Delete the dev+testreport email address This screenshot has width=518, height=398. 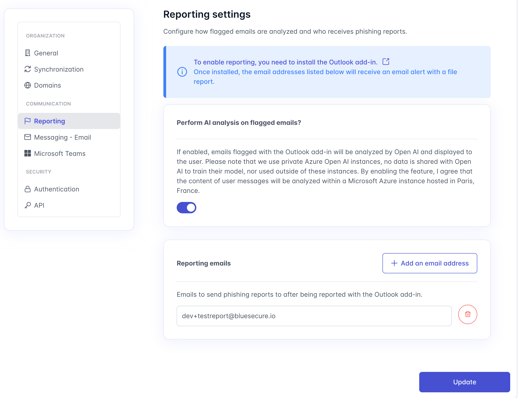click(x=467, y=314)
